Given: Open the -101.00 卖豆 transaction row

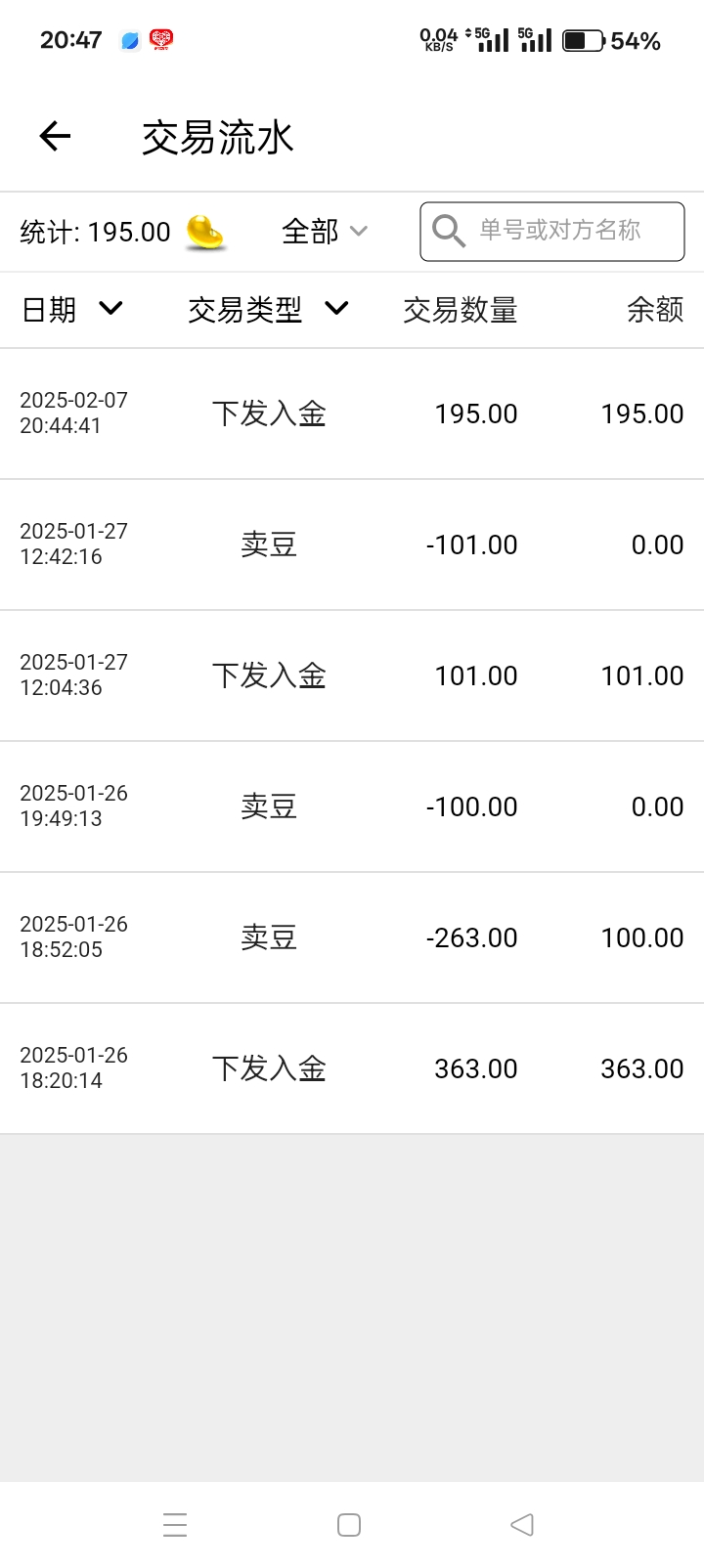Looking at the screenshot, I should [x=352, y=544].
